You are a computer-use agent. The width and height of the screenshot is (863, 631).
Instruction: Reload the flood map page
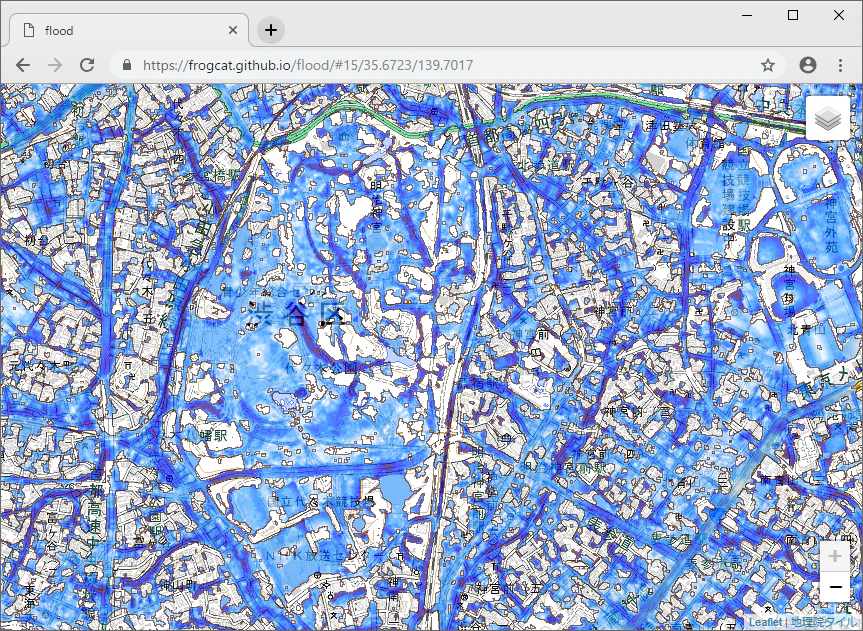[x=87, y=65]
